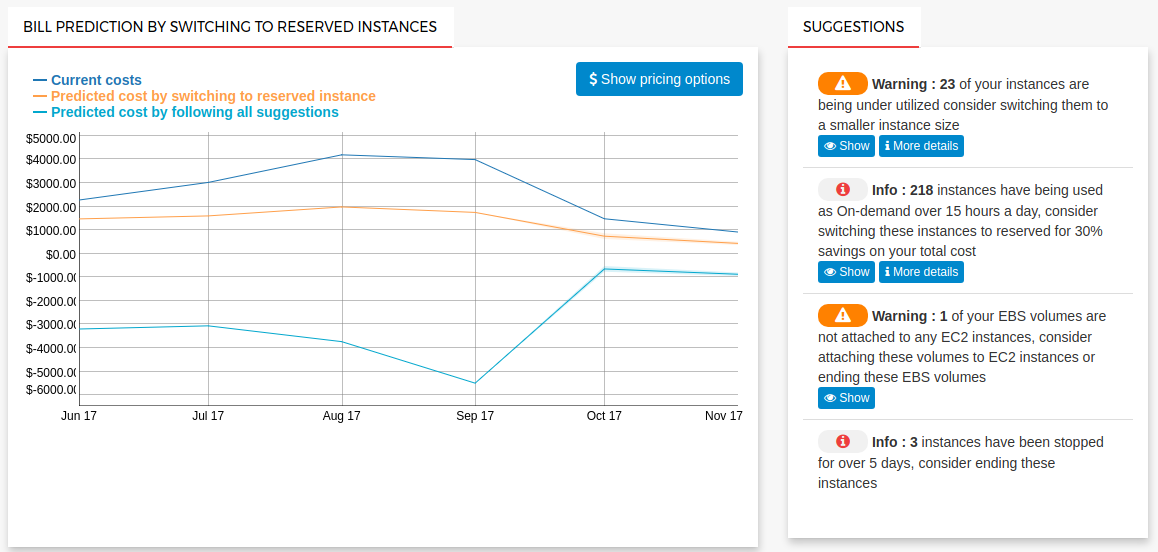Select the Suggestions tab header
The height and width of the screenshot is (552, 1158).
[x=853, y=27]
